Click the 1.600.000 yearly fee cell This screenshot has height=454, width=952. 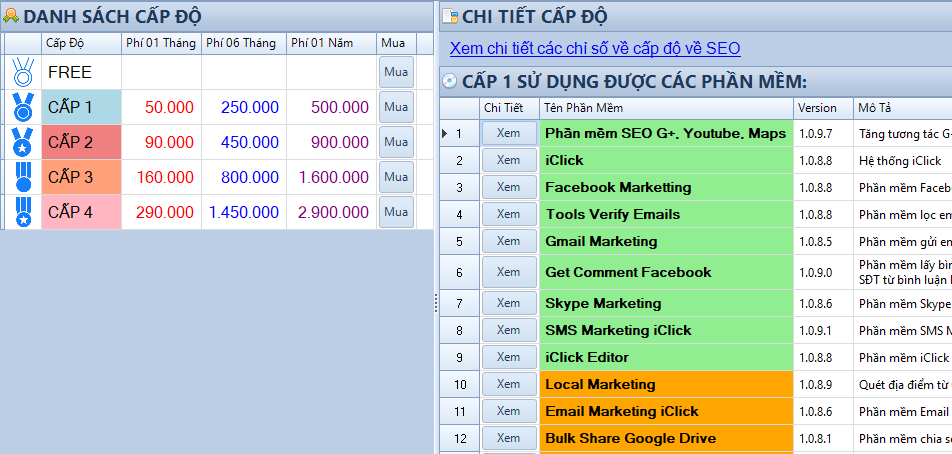click(332, 177)
